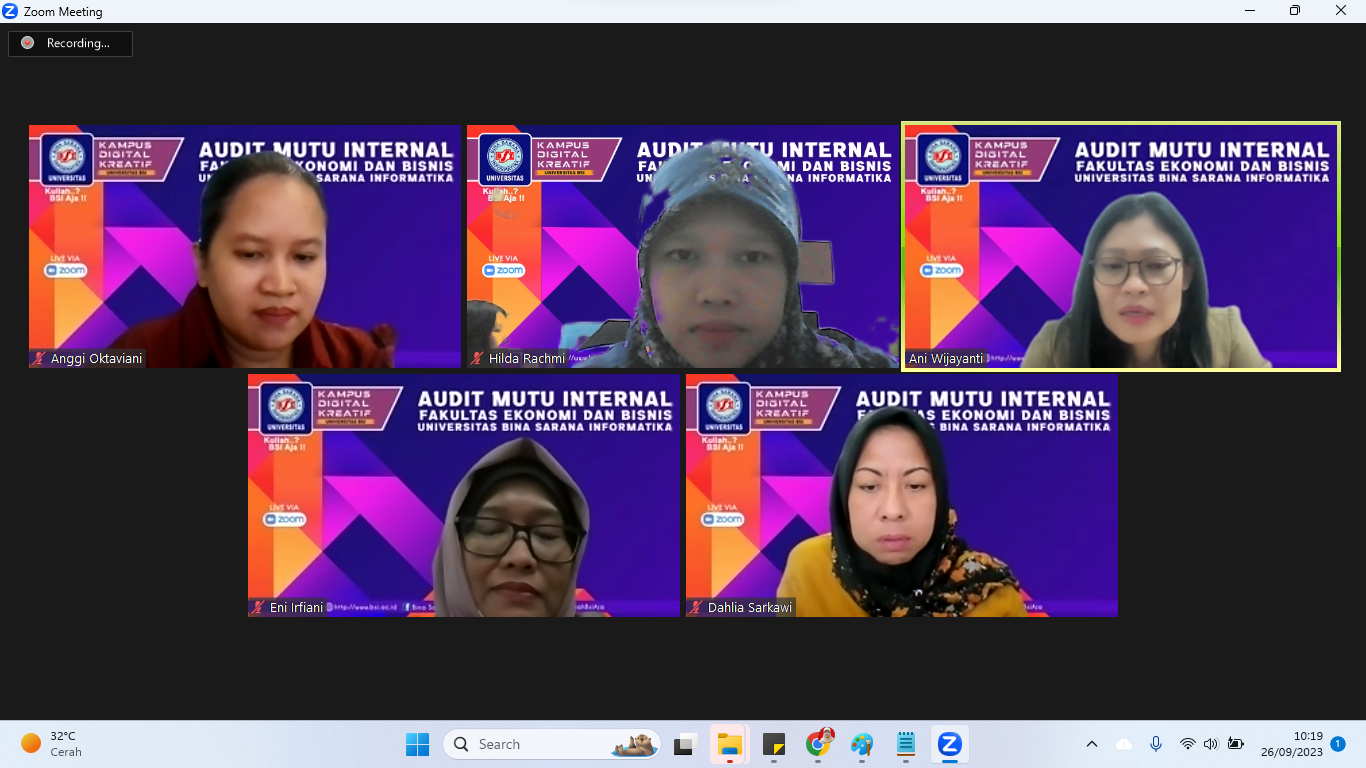Click muted mic icon beside Dahlia Sarkawi
The image size is (1366, 768).
[697, 607]
